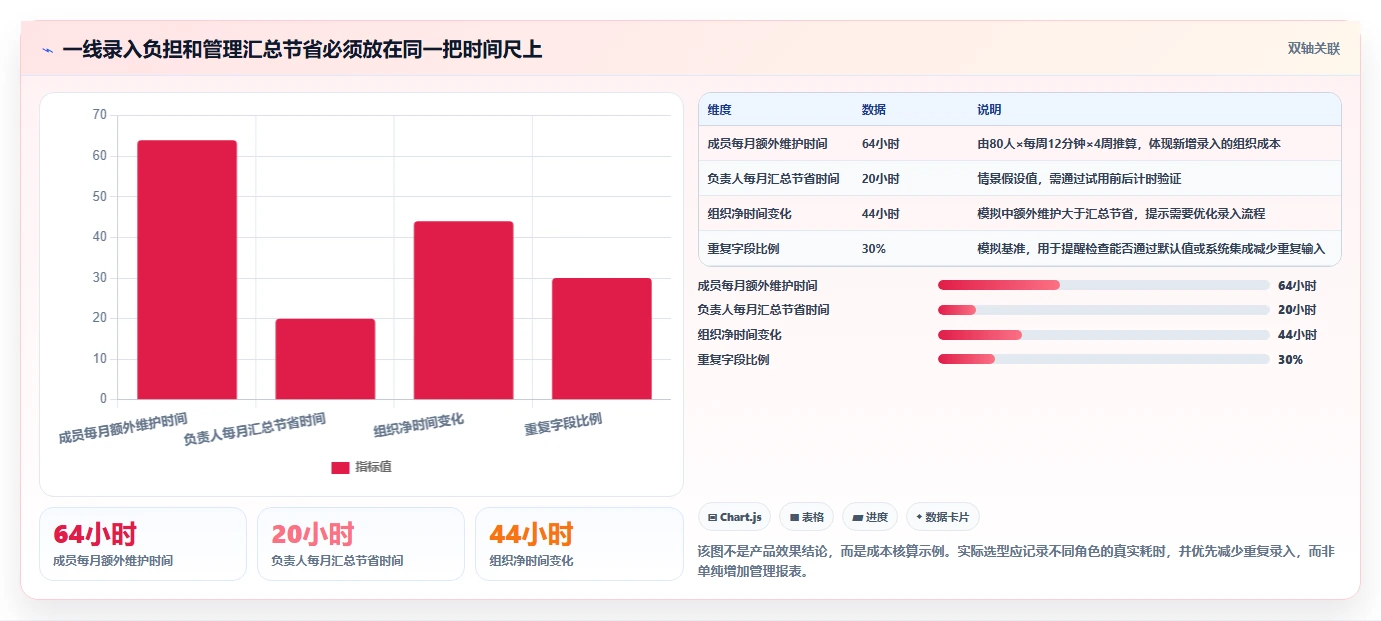
Task: Click description starting 由80人×每周12分钟
Action: click(x=1129, y=144)
